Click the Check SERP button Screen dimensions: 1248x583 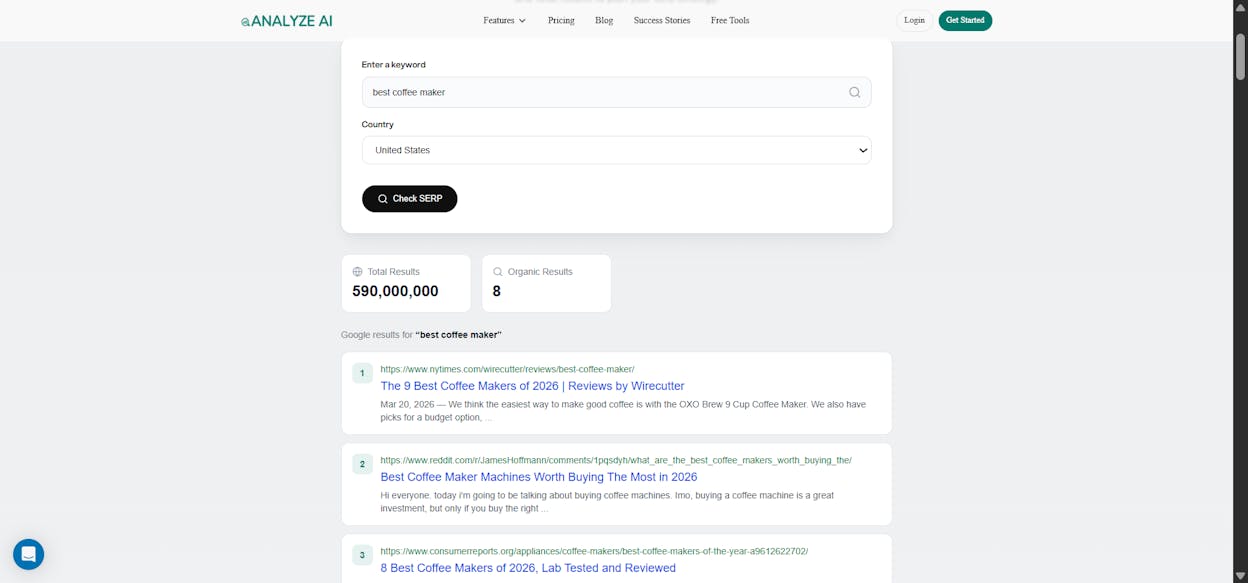point(409,199)
